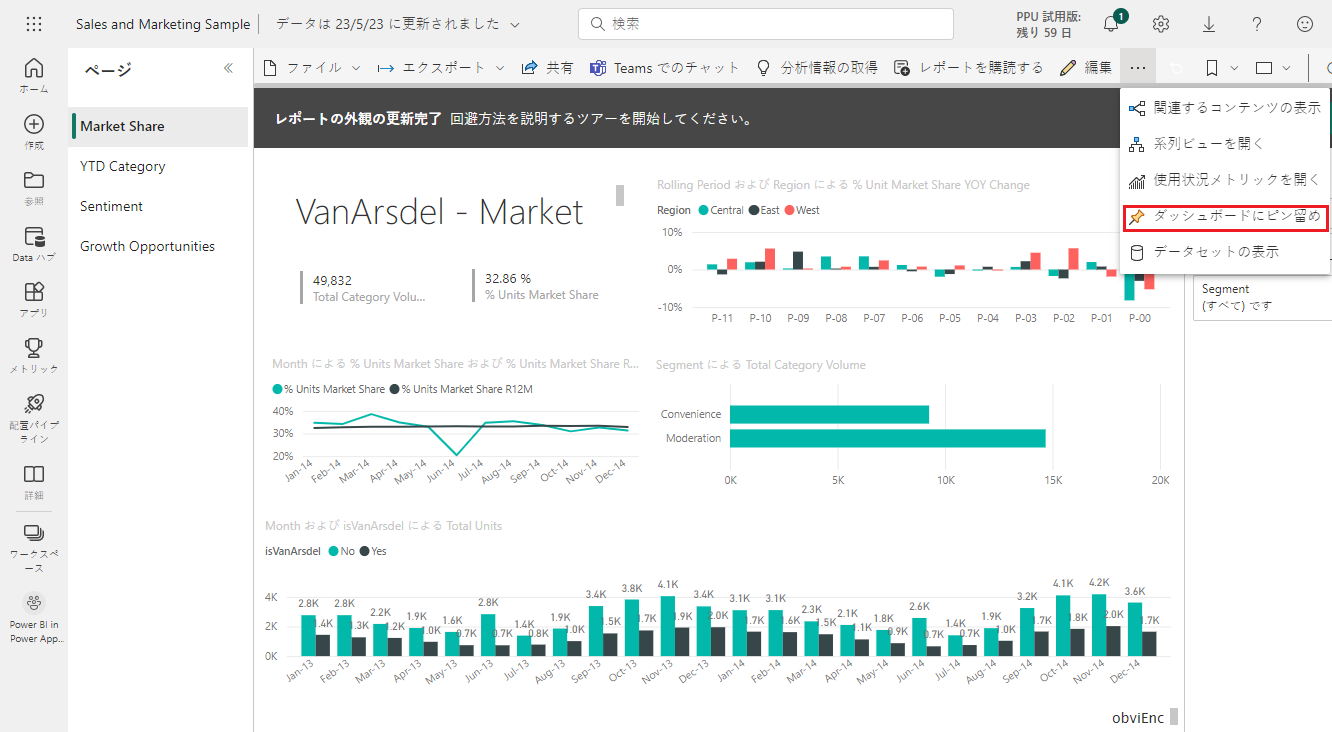Select 使用状況メトリックを開く menu item
This screenshot has height=732, width=1332.
tap(1225, 180)
